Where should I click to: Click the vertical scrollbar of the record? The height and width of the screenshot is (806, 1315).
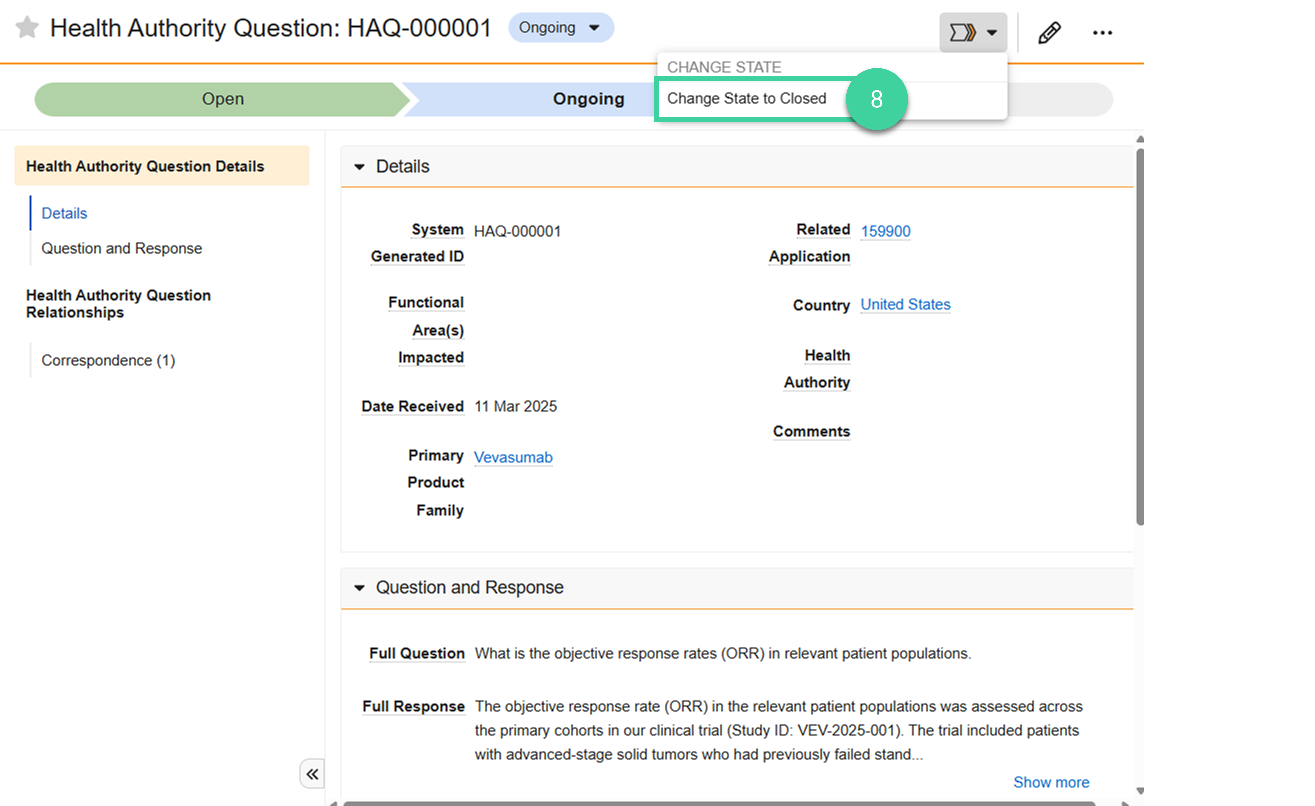[1140, 335]
